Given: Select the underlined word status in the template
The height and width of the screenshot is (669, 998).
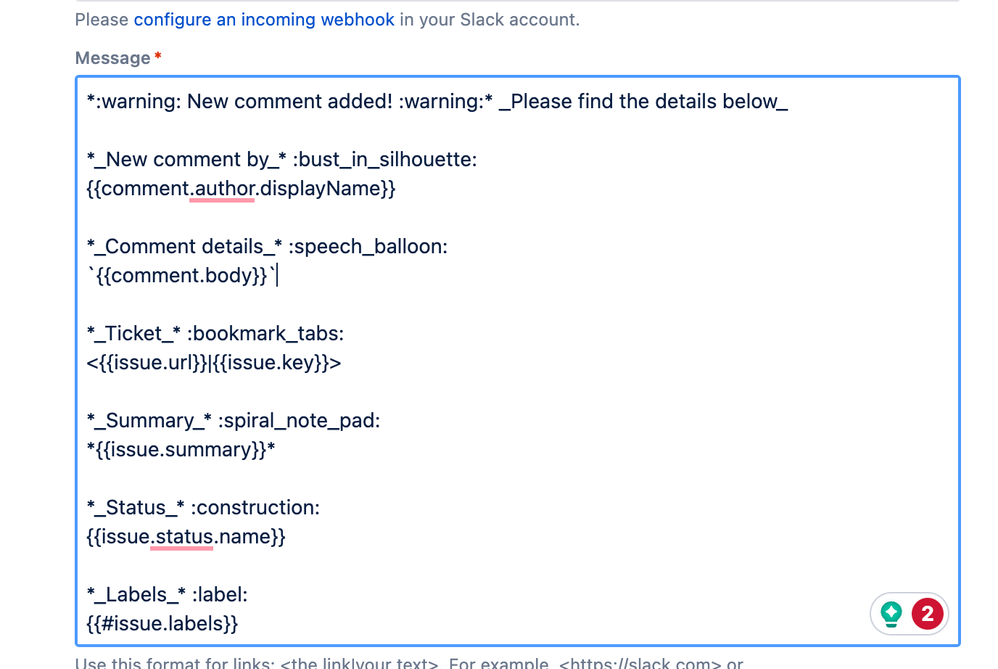Looking at the screenshot, I should [x=181, y=536].
